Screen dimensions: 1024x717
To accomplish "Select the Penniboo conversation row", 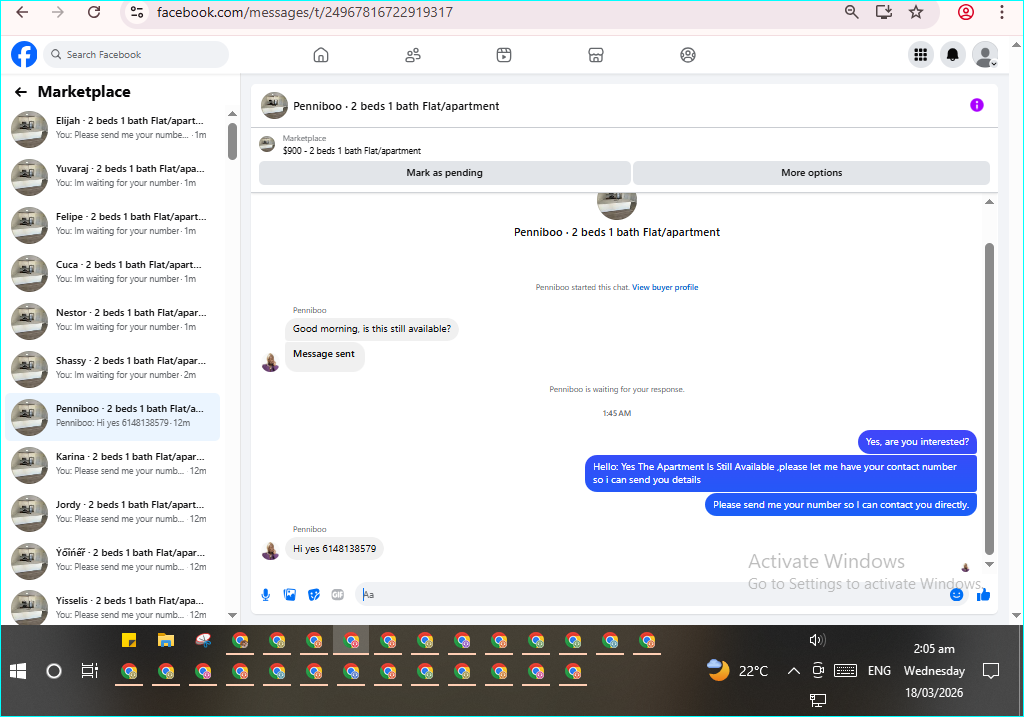I will [112, 417].
